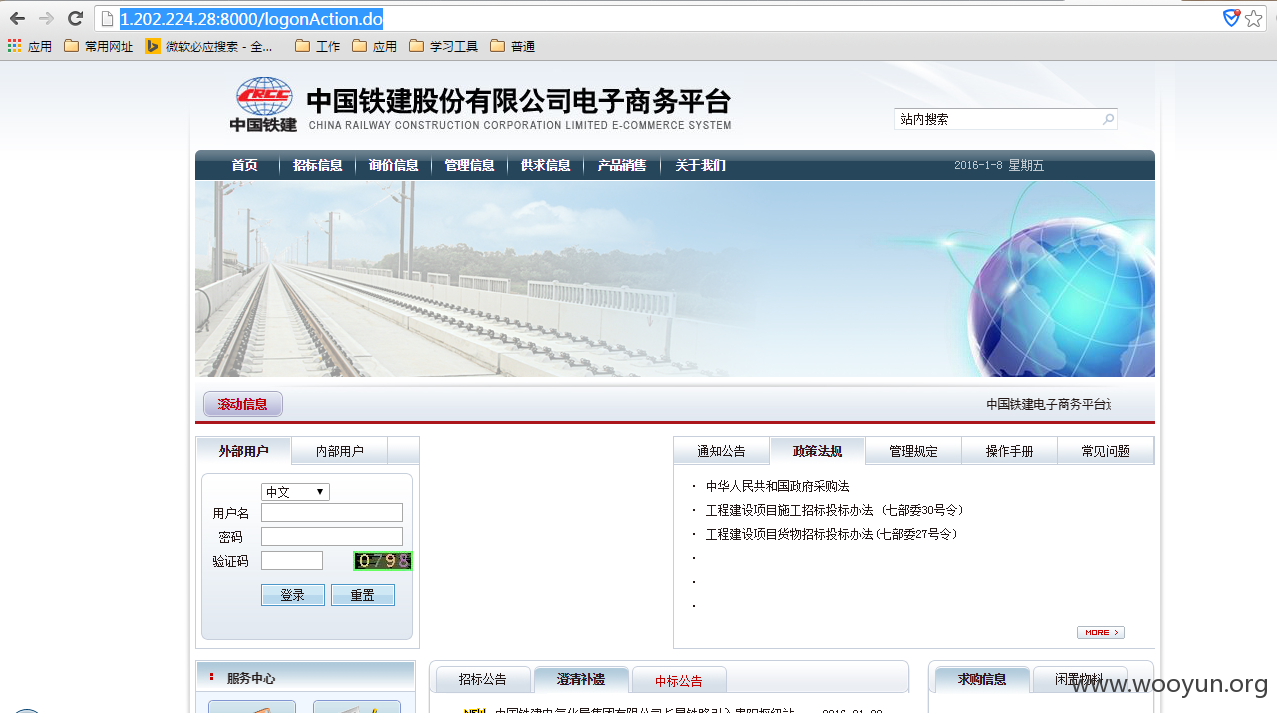Image resolution: width=1277 pixels, height=713 pixels.
Task: Click the browser forward arrow
Action: tap(46, 18)
